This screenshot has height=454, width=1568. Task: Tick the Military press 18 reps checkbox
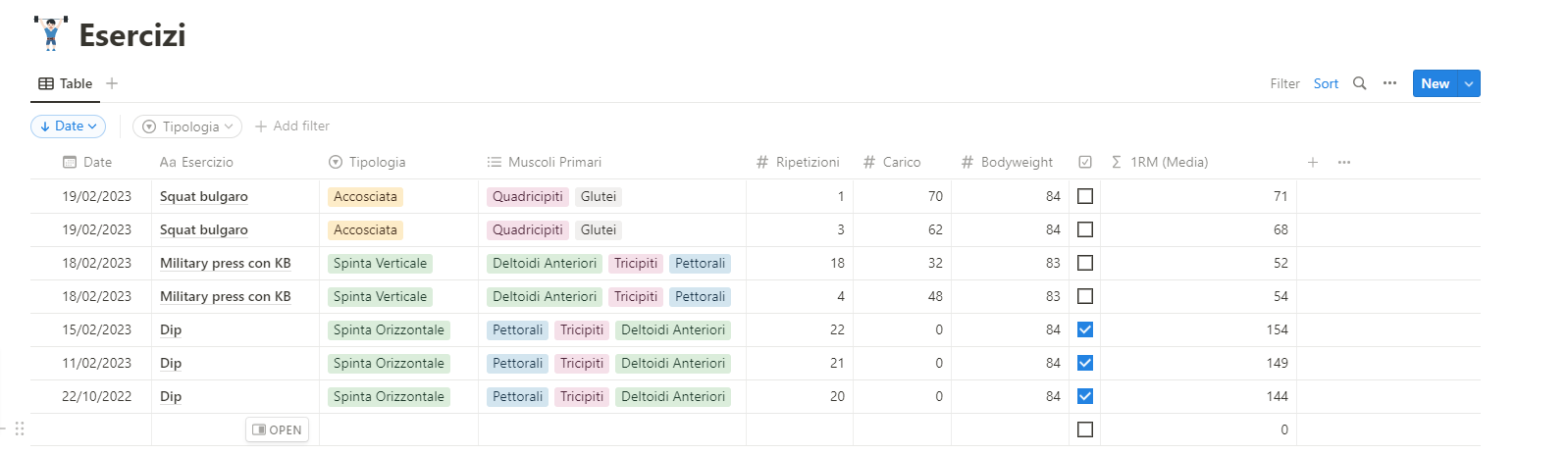[x=1085, y=263]
